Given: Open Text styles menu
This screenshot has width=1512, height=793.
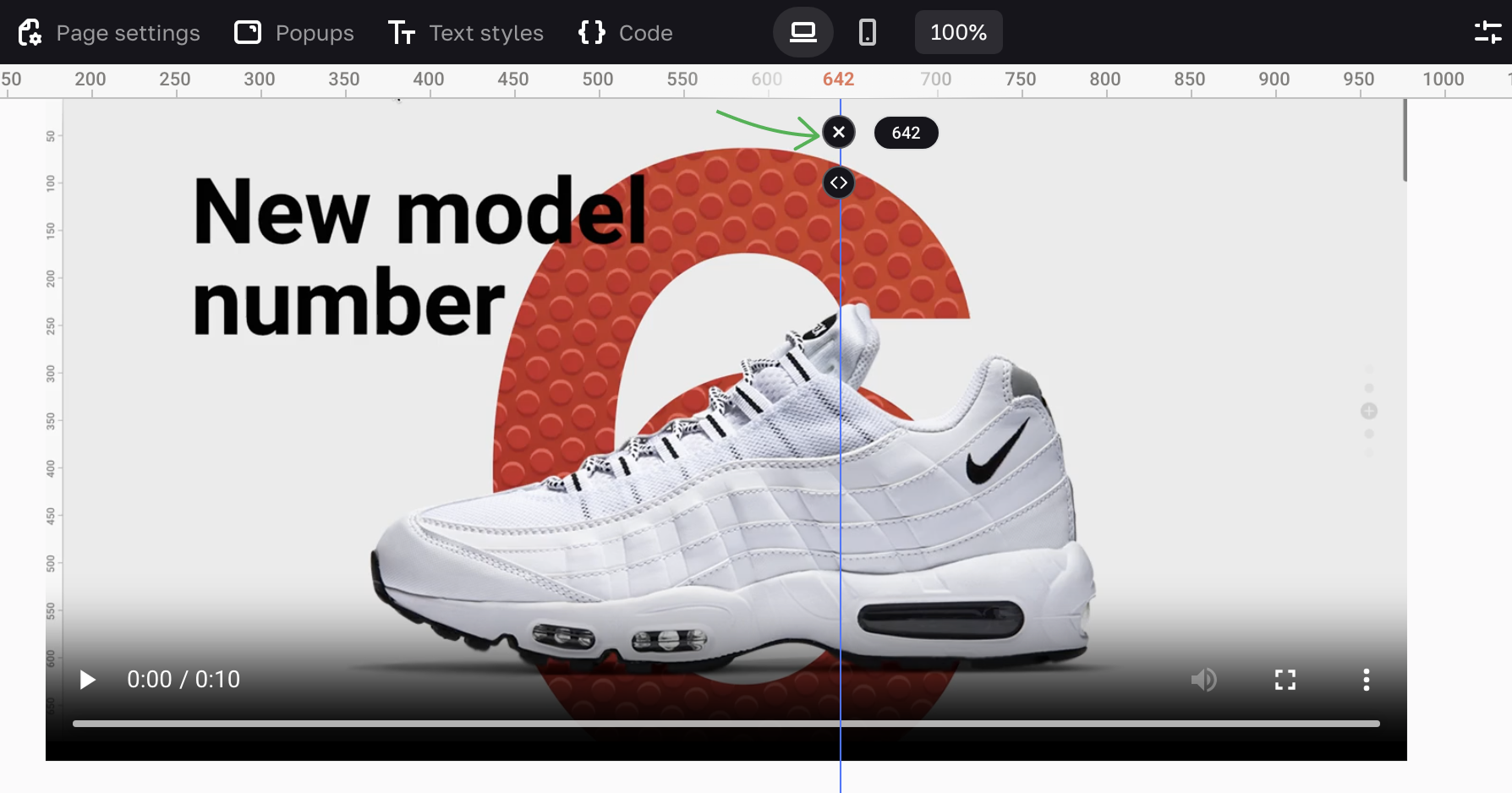Looking at the screenshot, I should pyautogui.click(x=466, y=33).
